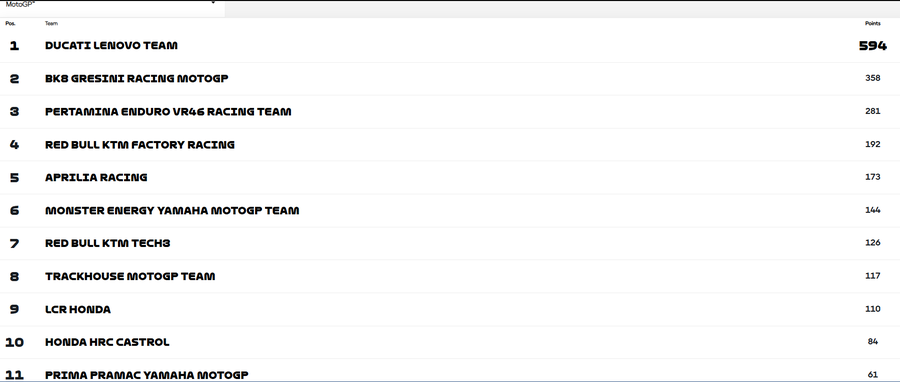Click Ducati's 594 points value
900x382 pixels.
[x=872, y=46]
